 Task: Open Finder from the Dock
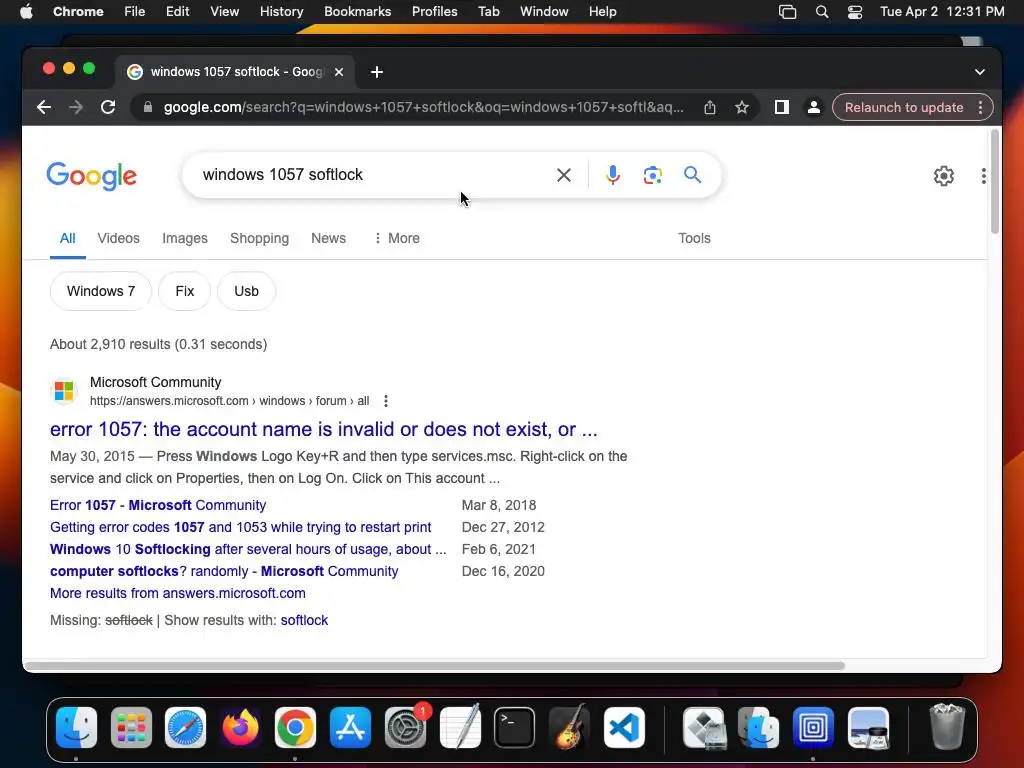76,727
